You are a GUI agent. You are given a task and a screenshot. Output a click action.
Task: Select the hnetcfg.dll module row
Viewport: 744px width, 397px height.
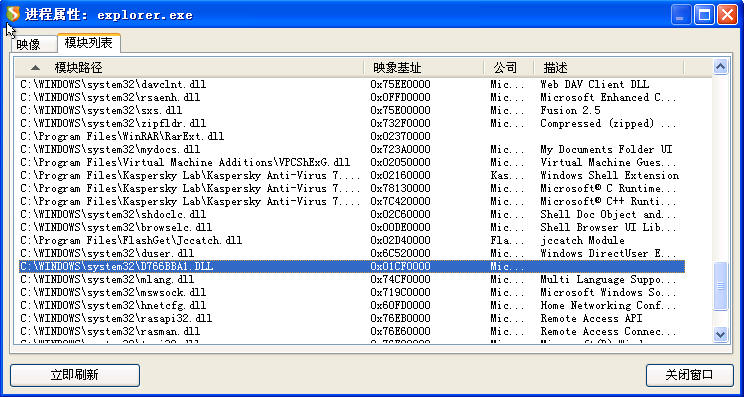click(x=352, y=305)
